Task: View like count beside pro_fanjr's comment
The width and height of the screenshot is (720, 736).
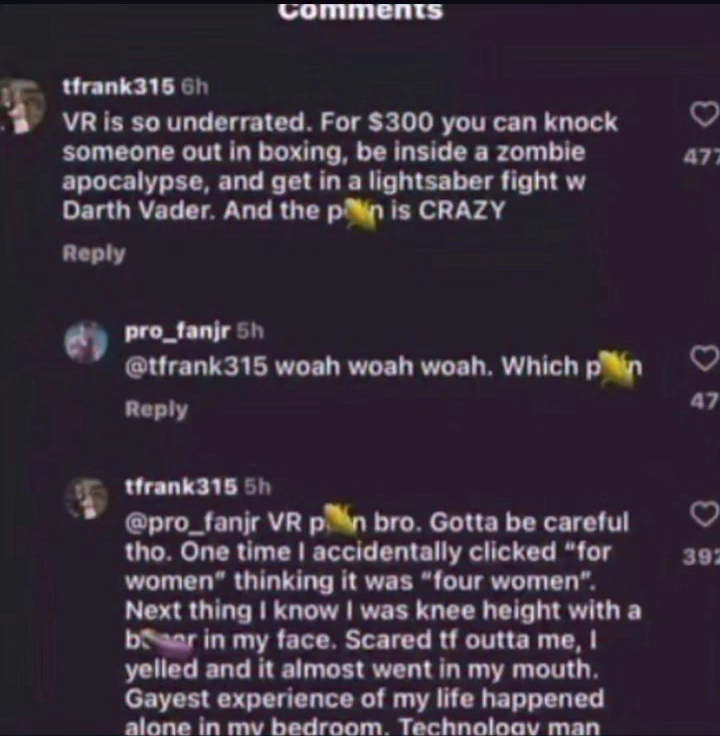Action: tap(704, 401)
